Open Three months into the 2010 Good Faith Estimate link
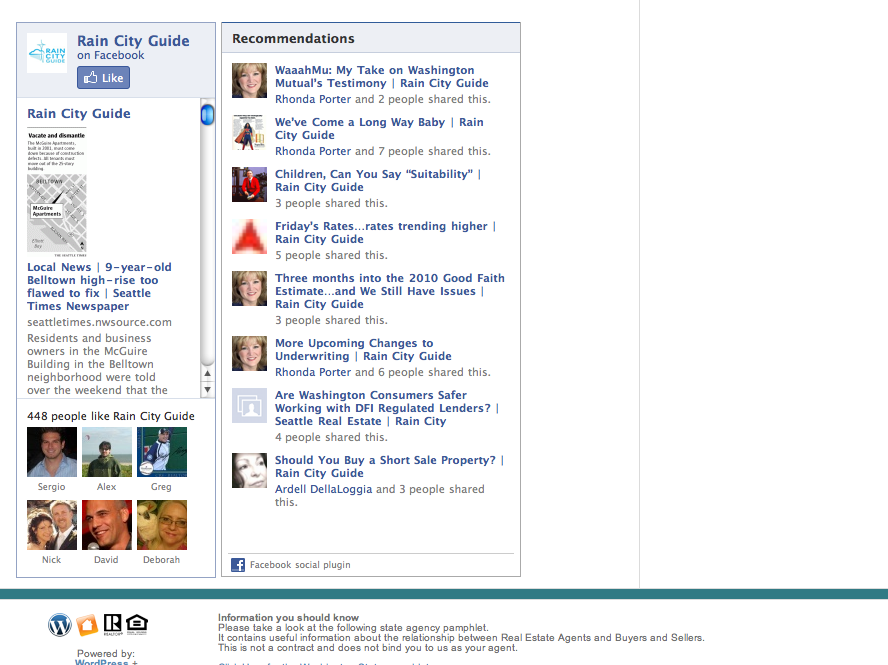 [x=390, y=291]
